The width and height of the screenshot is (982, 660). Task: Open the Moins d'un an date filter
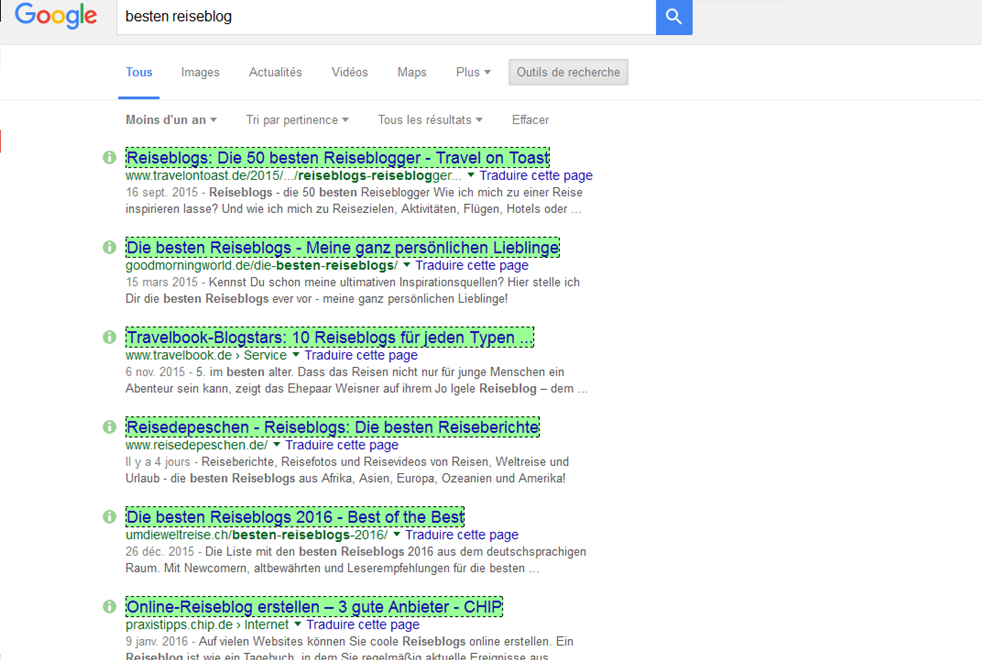(x=171, y=120)
